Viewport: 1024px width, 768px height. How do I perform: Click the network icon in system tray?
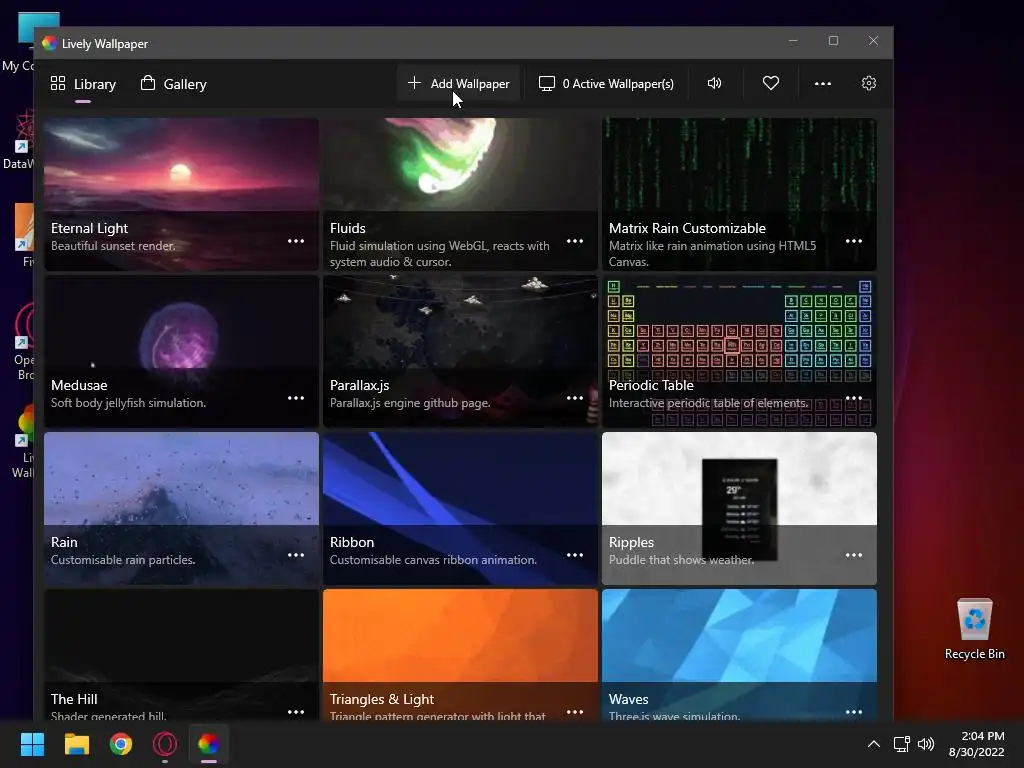[902, 744]
